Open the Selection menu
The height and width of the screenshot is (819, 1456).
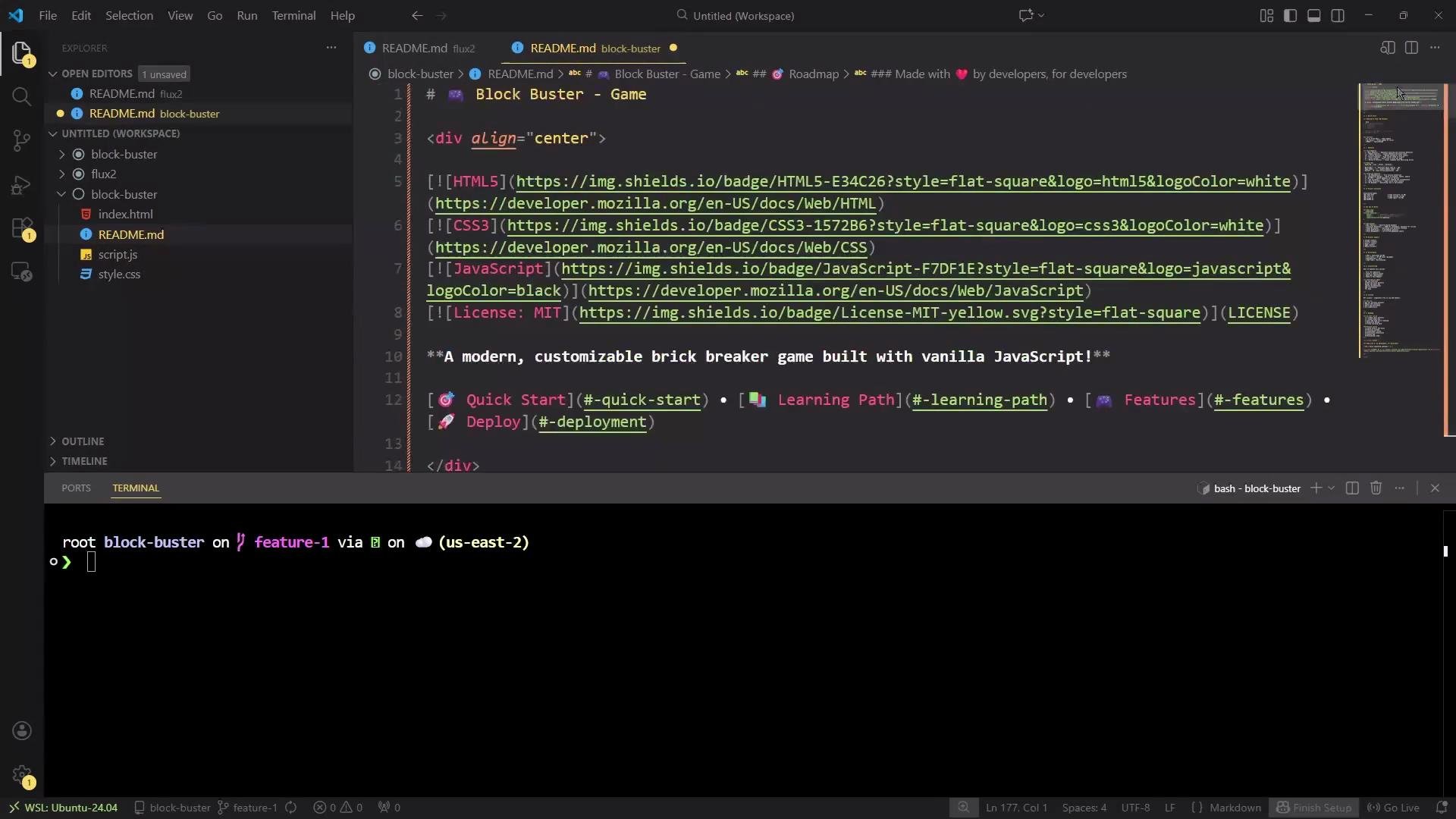(x=129, y=15)
